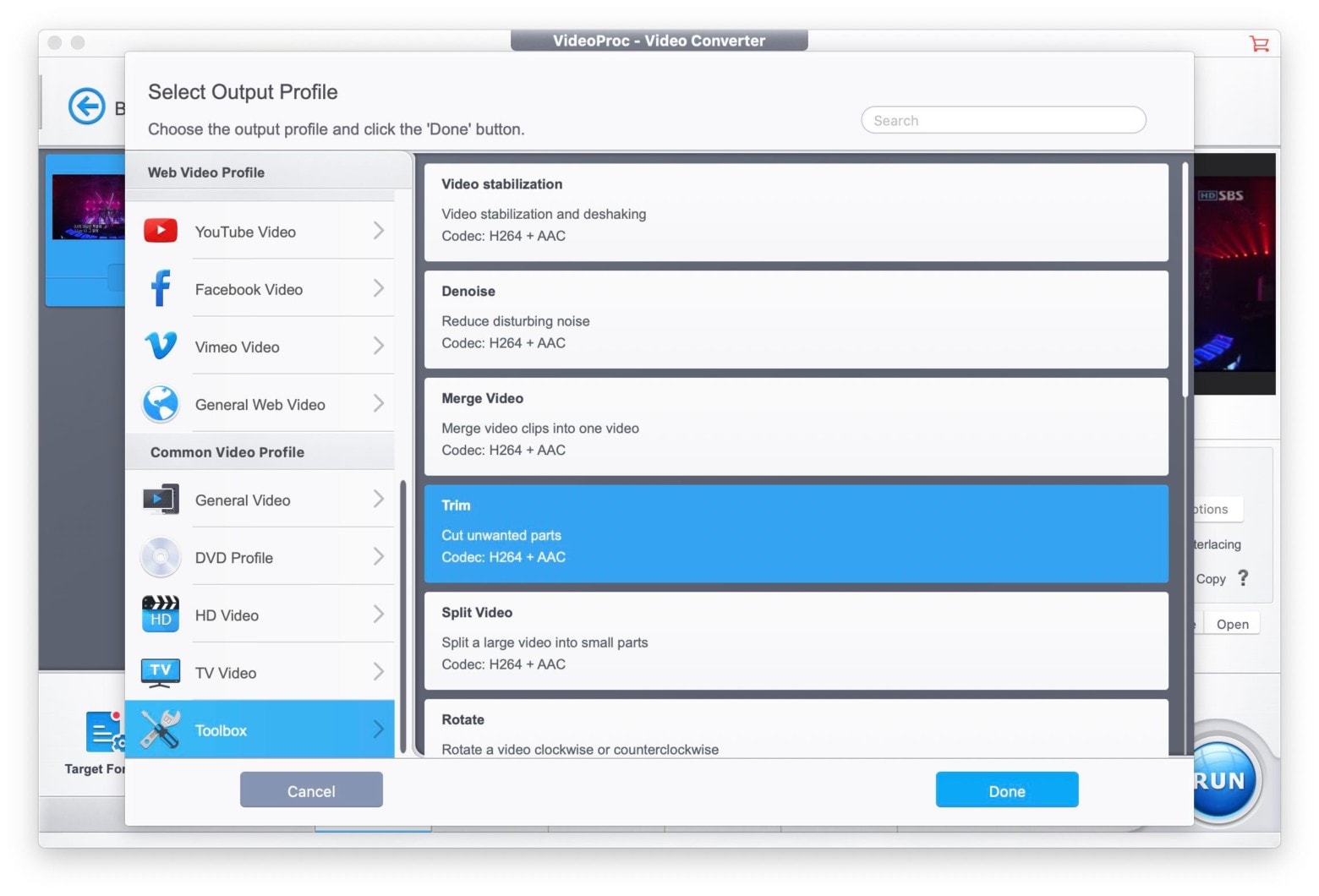Select the Common Video Profile section

tap(227, 452)
